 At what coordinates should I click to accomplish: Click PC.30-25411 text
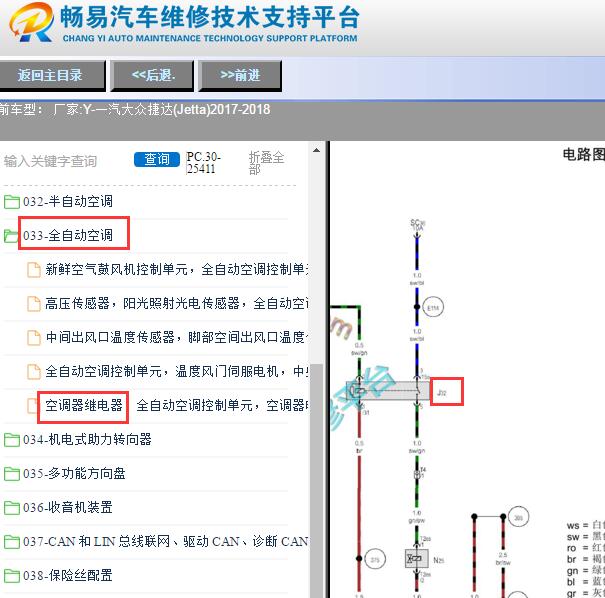point(203,162)
